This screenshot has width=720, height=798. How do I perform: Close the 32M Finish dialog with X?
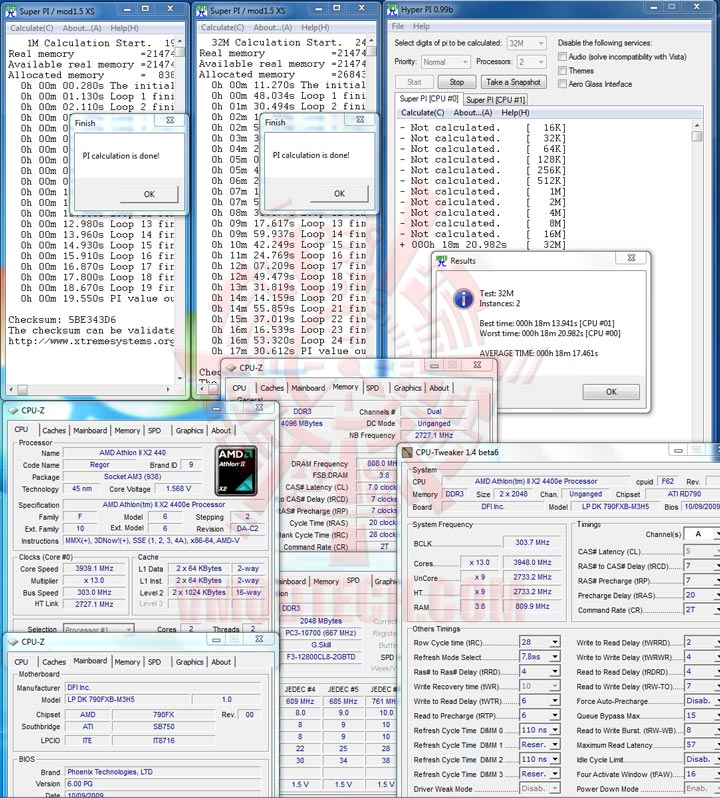[360, 120]
